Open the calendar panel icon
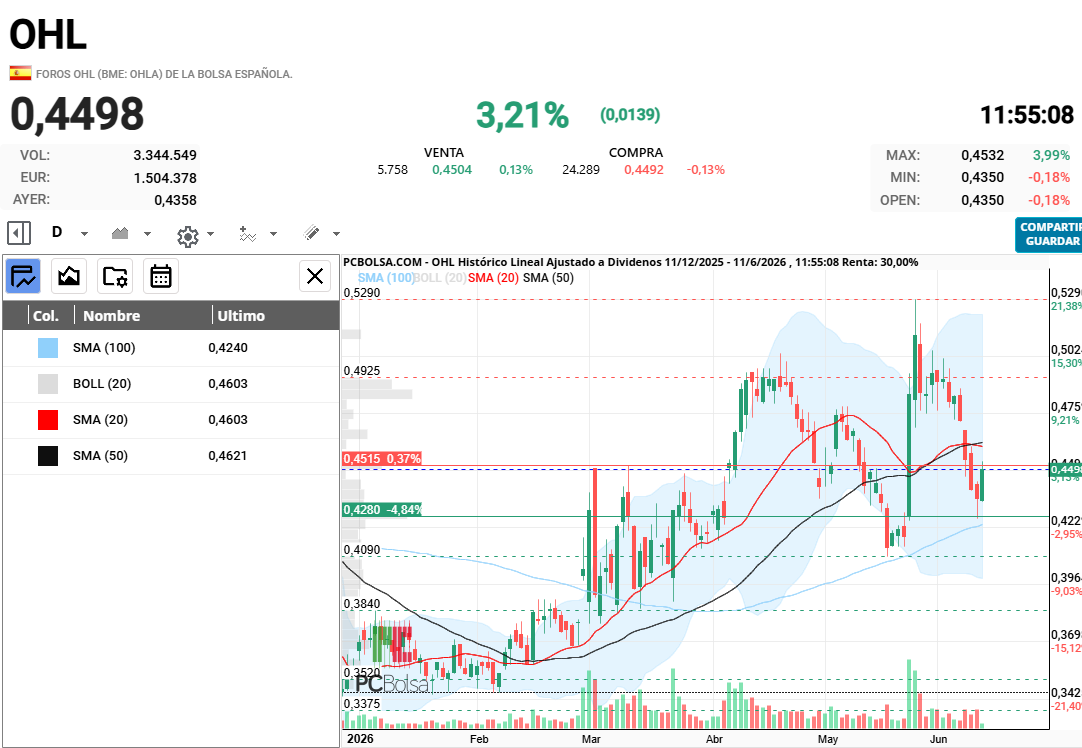The image size is (1082, 748). pyautogui.click(x=161, y=277)
